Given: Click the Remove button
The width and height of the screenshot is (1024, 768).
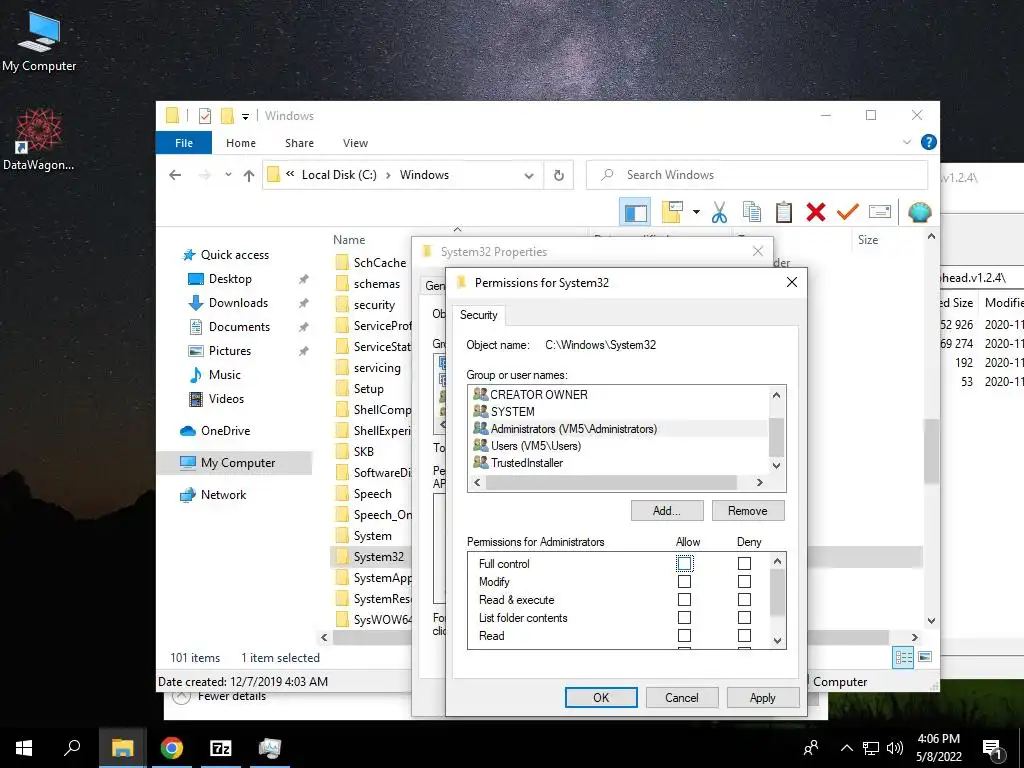Looking at the screenshot, I should [748, 511].
